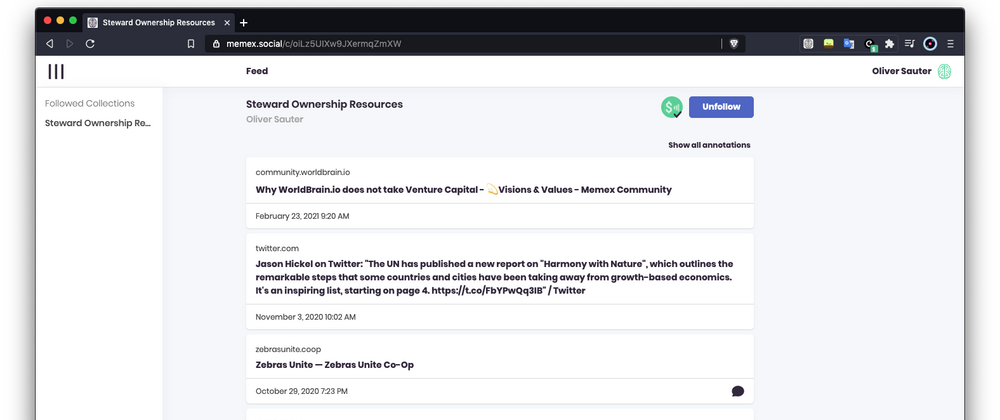1000x420 pixels.
Task: Click twitter.com domain text
Action: [277, 249]
